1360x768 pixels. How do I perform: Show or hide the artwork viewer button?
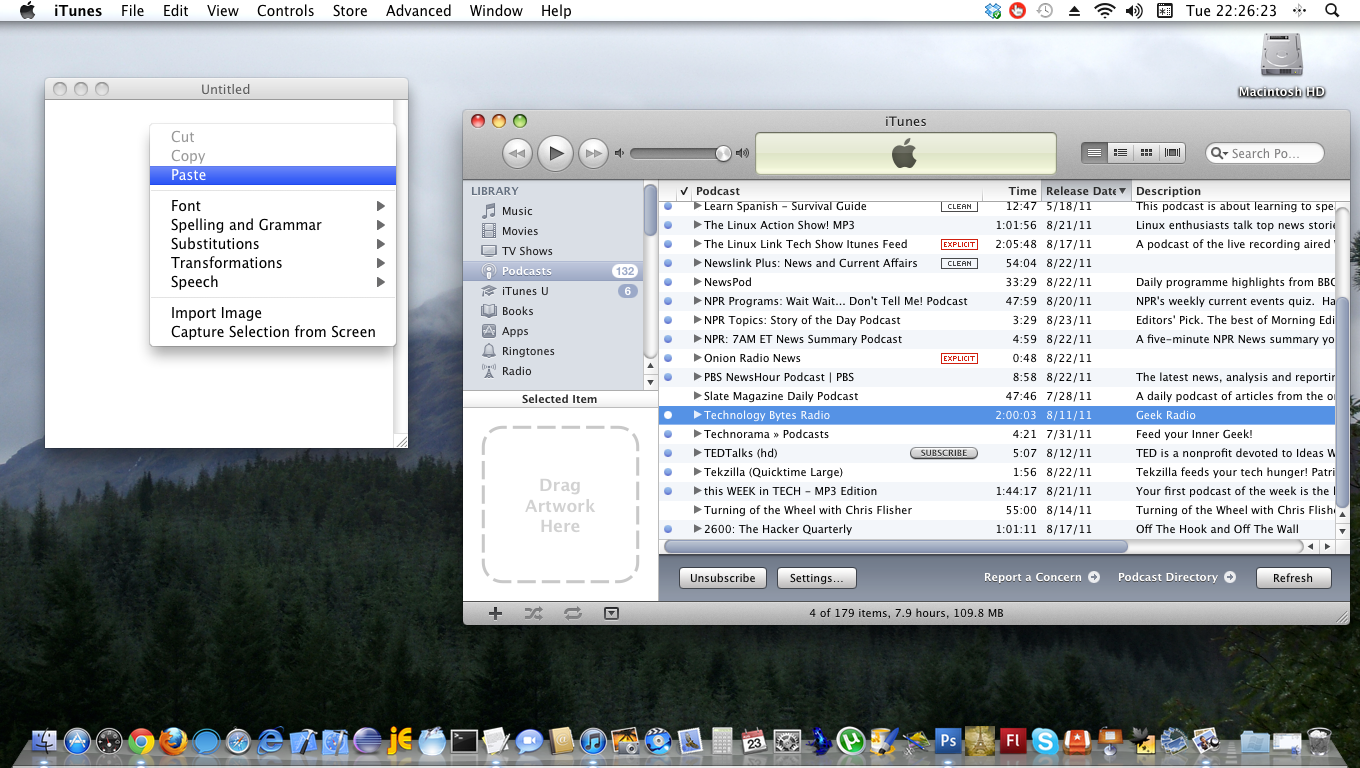(x=611, y=613)
